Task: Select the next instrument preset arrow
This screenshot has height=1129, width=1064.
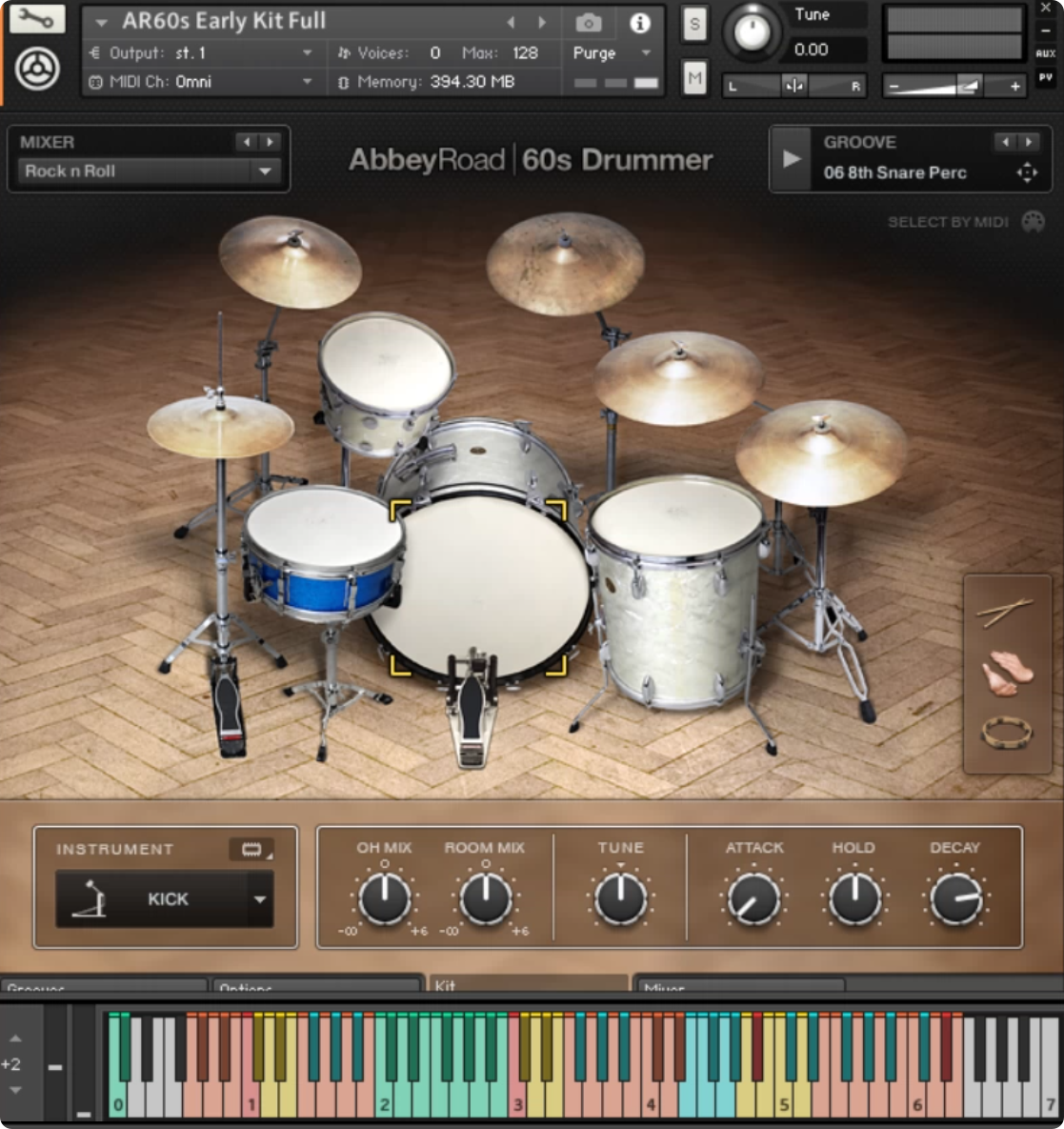Action: (541, 22)
